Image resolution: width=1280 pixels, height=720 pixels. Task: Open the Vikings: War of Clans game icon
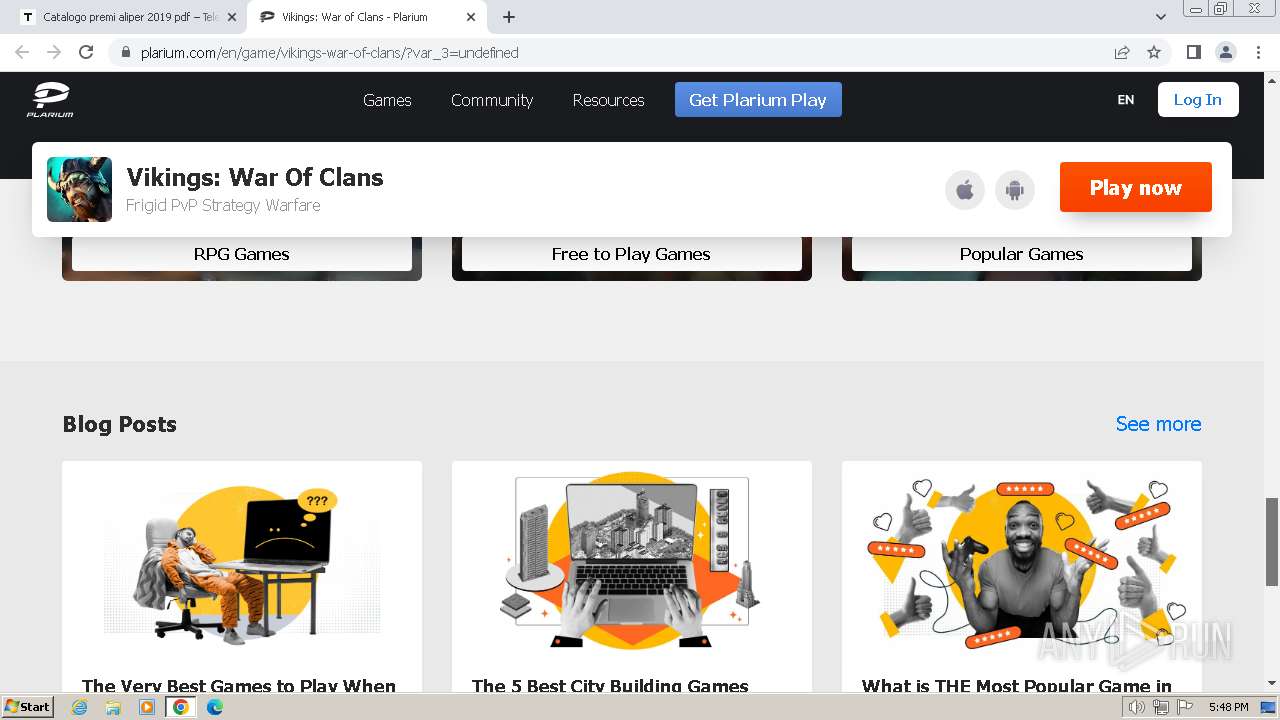[79, 189]
